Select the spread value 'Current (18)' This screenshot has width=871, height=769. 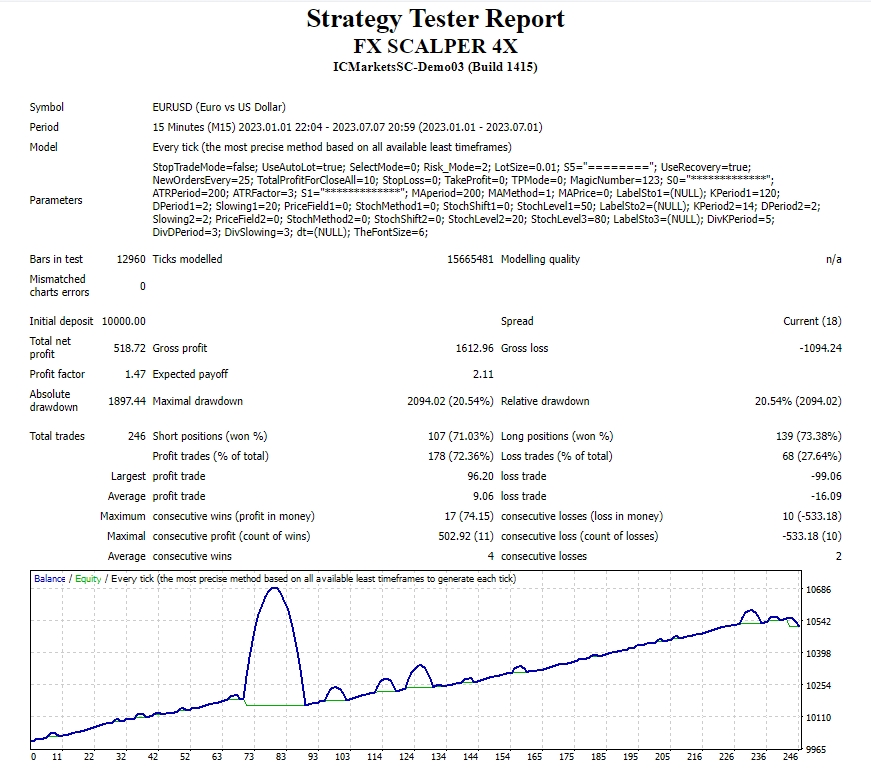click(x=812, y=321)
